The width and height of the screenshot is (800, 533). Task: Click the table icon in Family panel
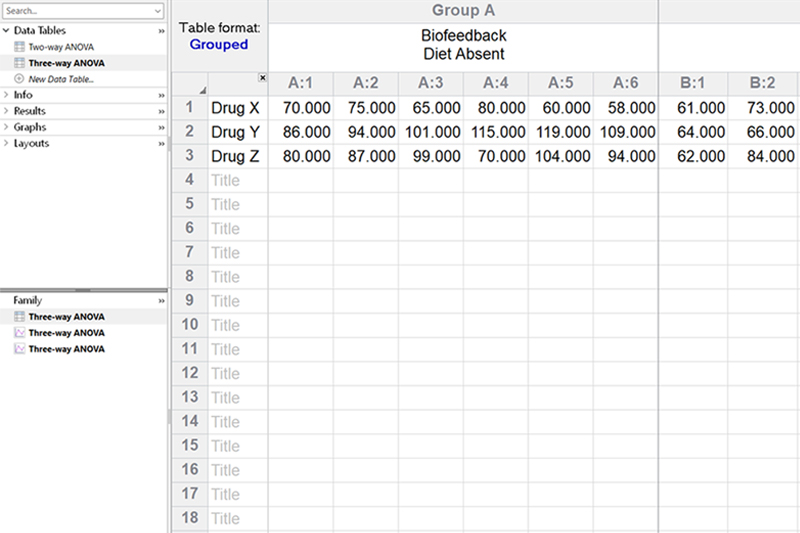point(19,317)
